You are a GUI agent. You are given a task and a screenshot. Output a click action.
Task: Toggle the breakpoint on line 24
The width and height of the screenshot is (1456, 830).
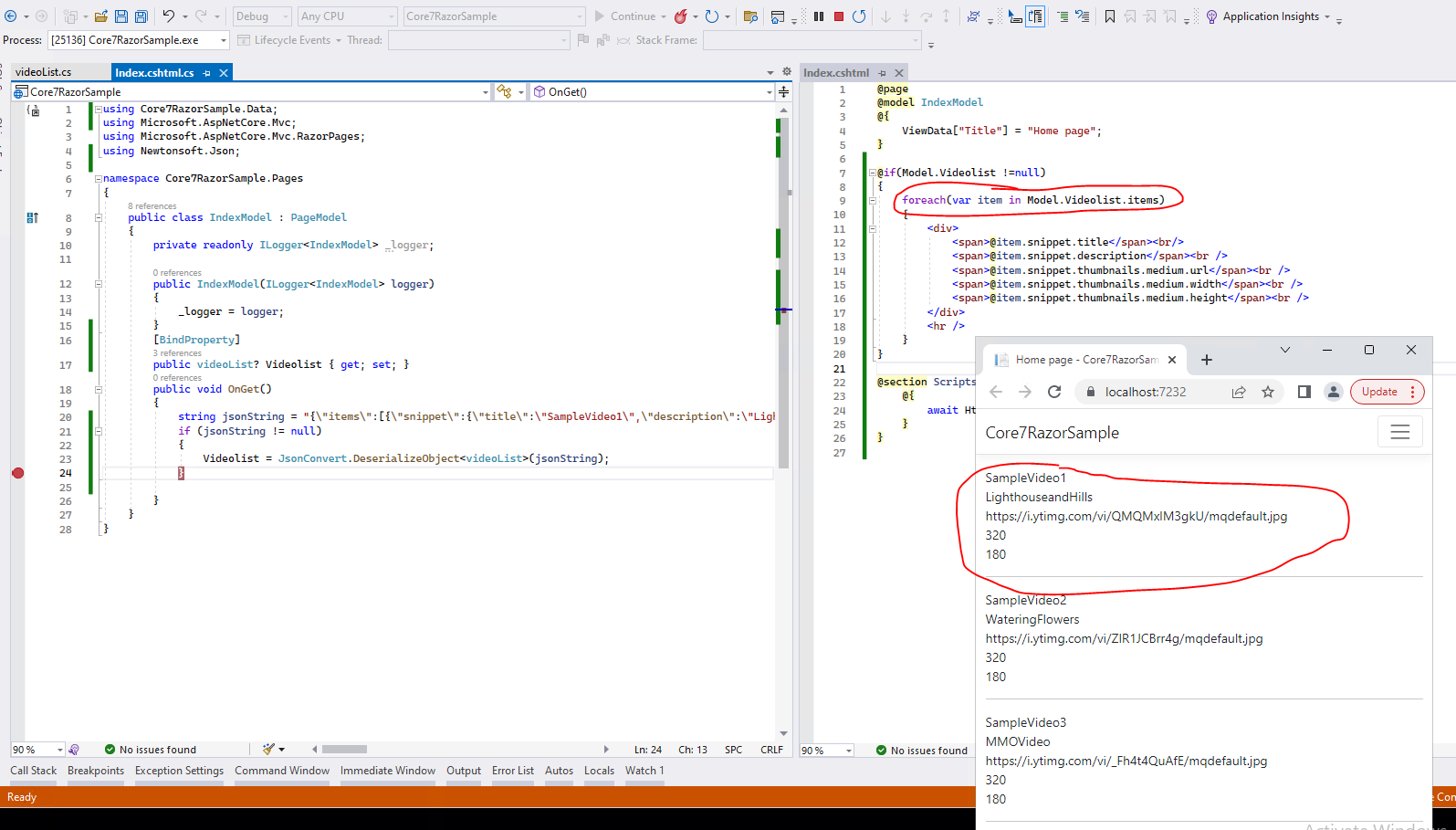17,473
